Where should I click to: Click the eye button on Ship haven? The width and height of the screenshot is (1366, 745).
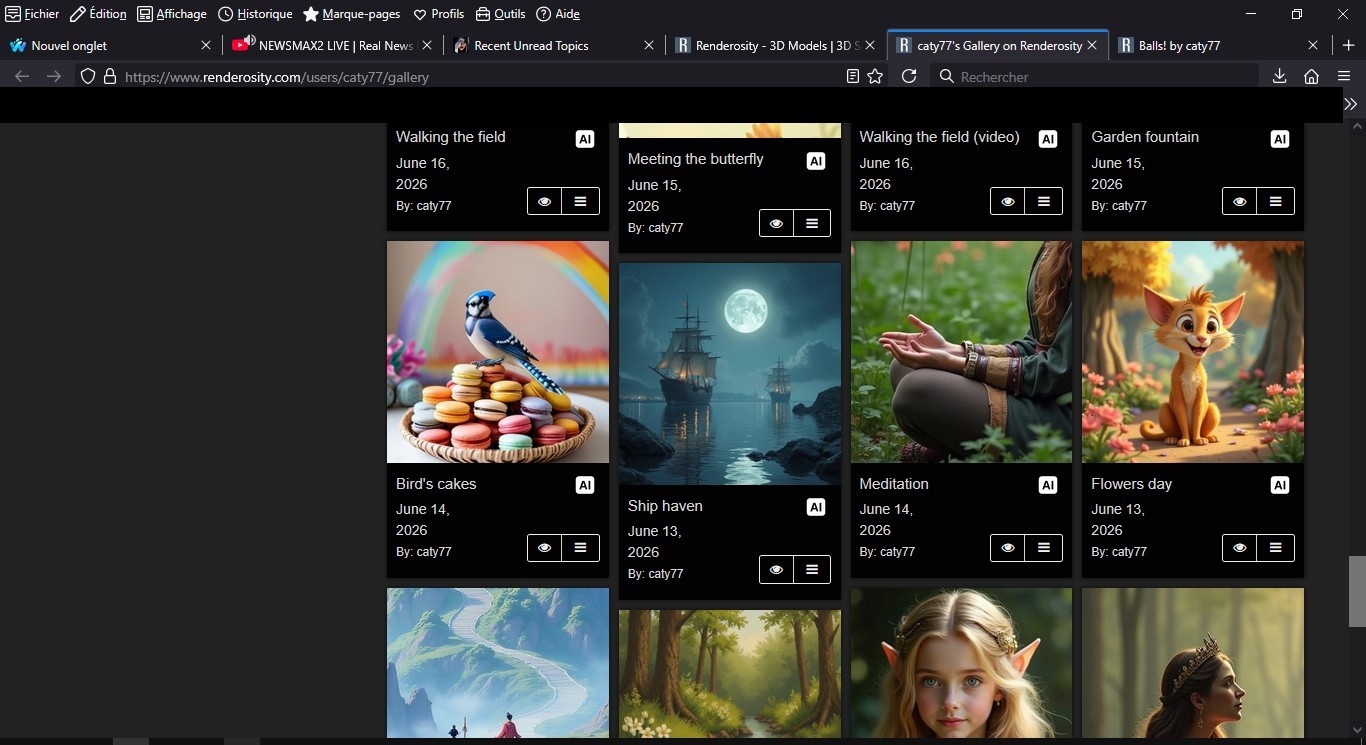point(777,569)
